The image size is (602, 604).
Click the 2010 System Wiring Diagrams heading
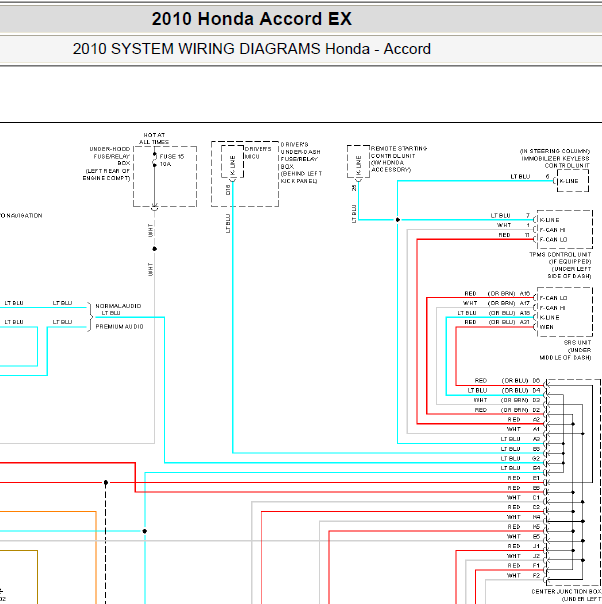tap(251, 49)
